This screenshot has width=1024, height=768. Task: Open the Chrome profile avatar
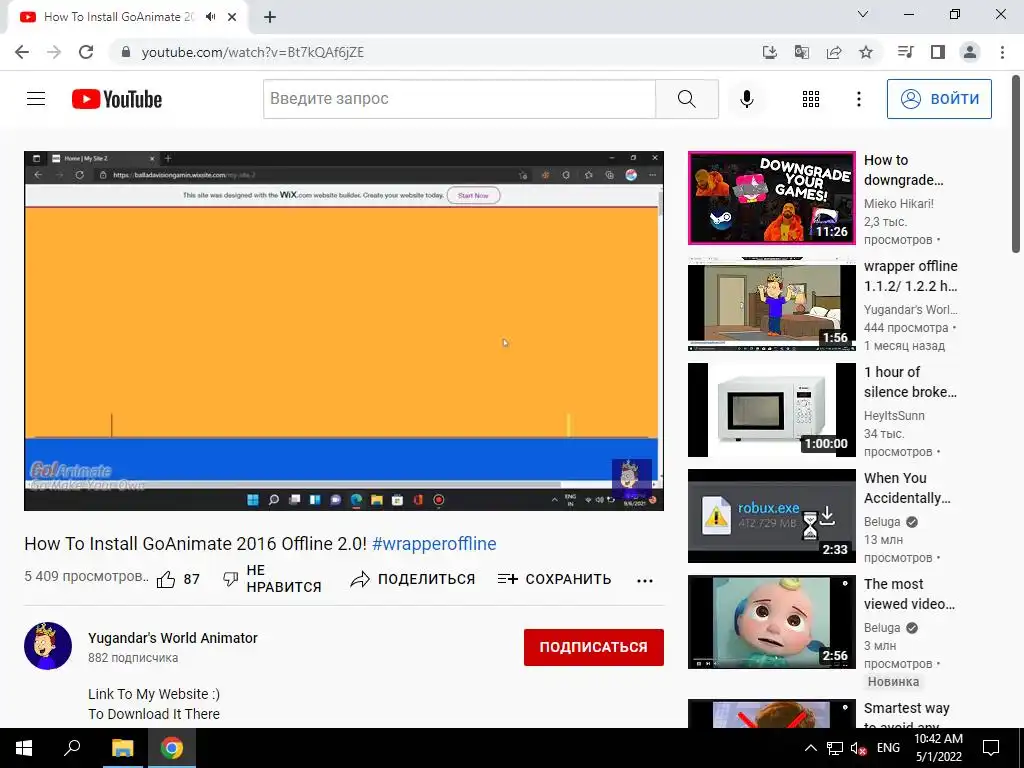(970, 52)
